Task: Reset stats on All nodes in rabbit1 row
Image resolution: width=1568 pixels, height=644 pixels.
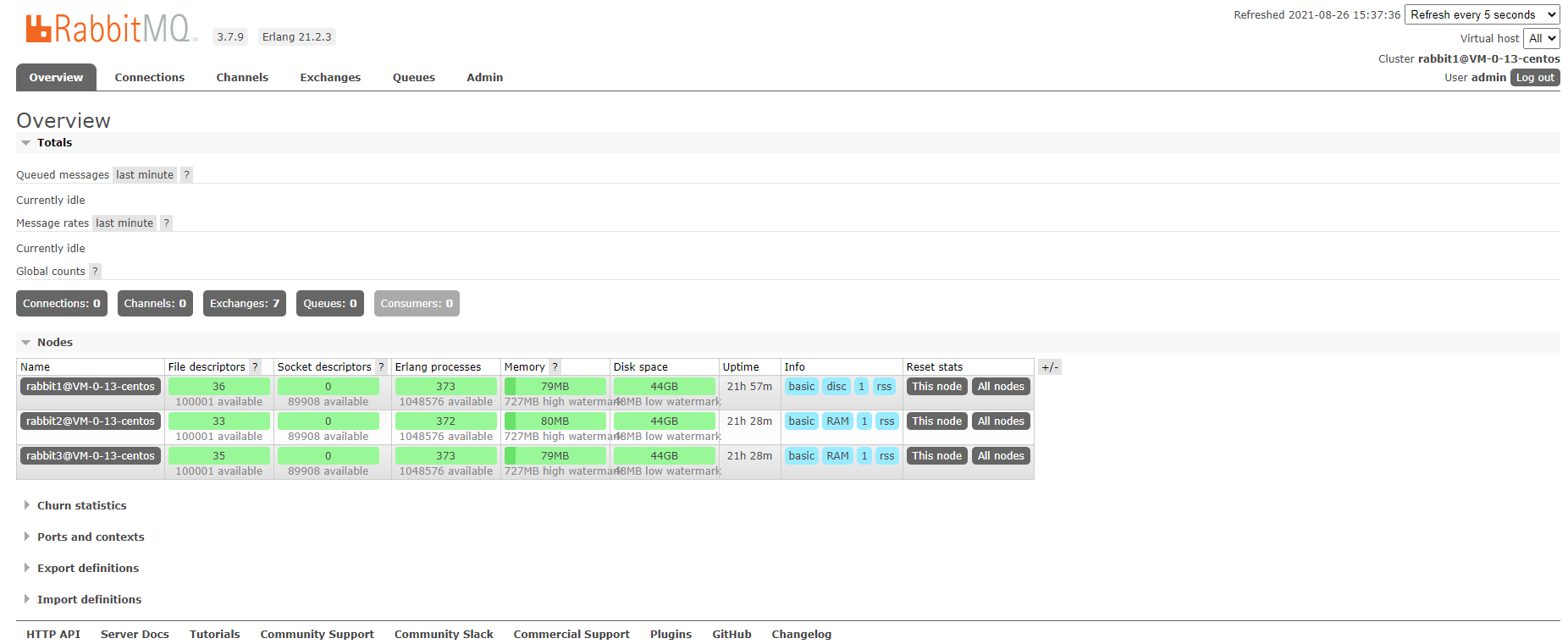Action: 1001,387
